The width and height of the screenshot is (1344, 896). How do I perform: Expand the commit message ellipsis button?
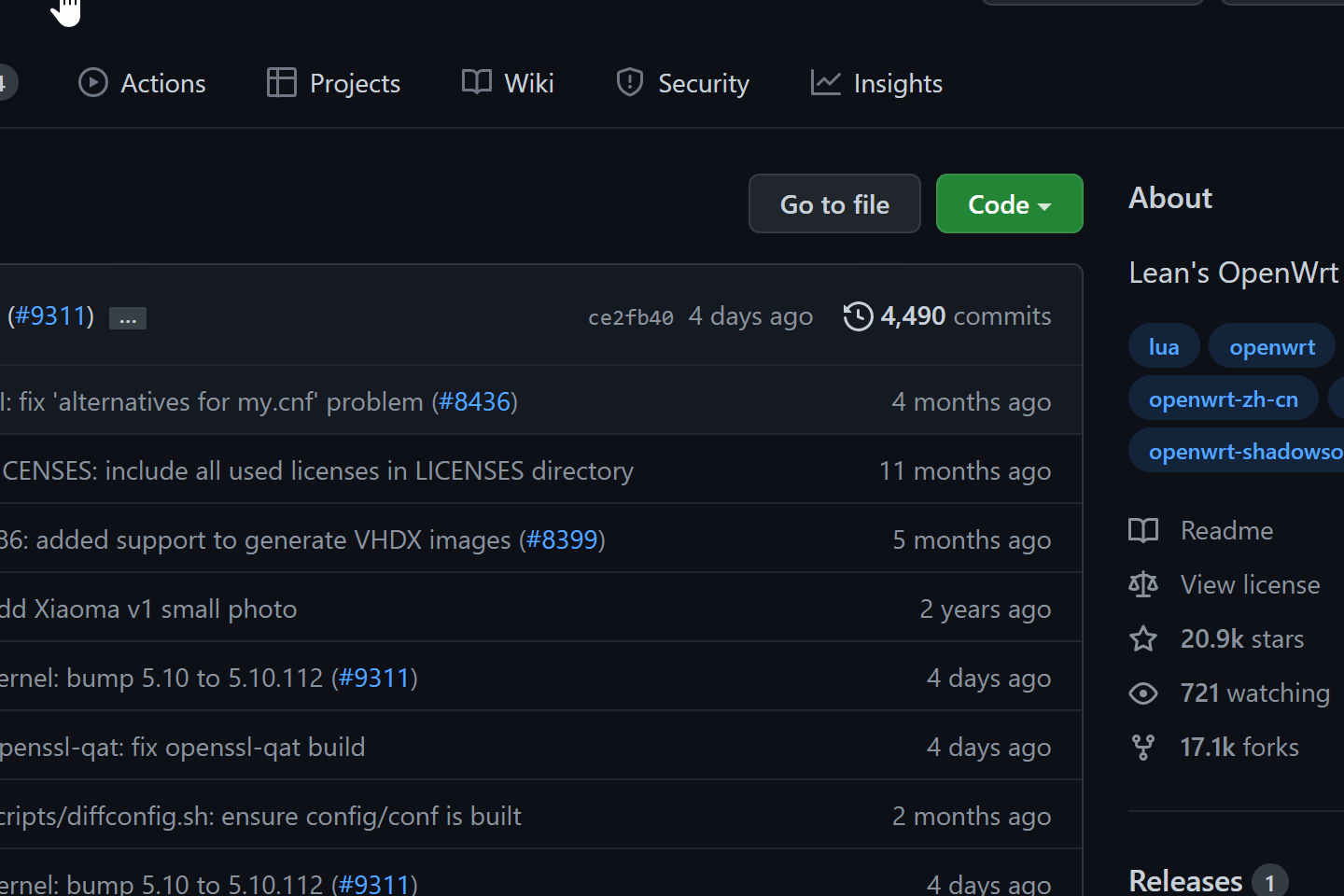[x=128, y=318]
